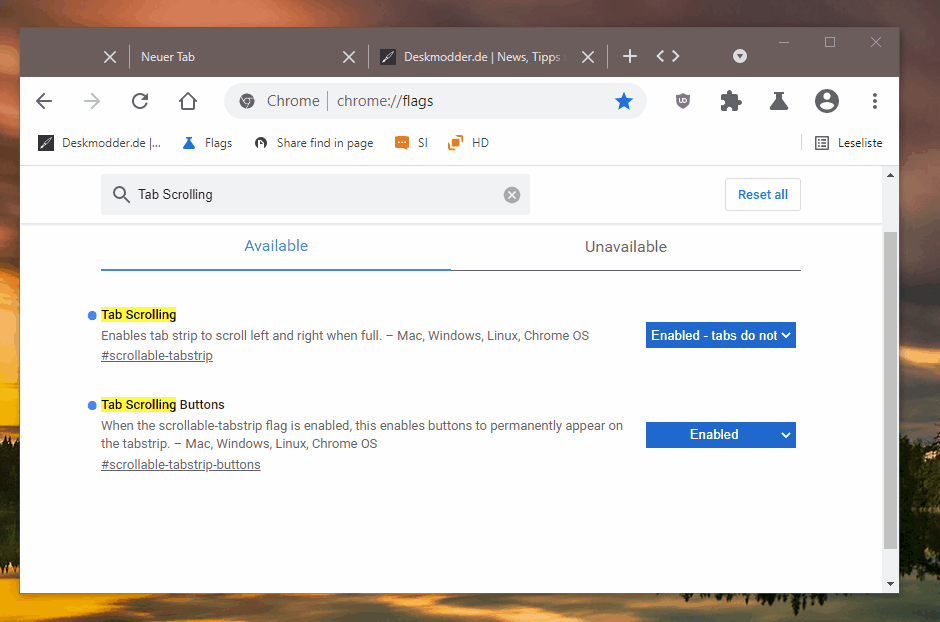
Task: Open the Chrome experiments flask icon
Action: 778,101
